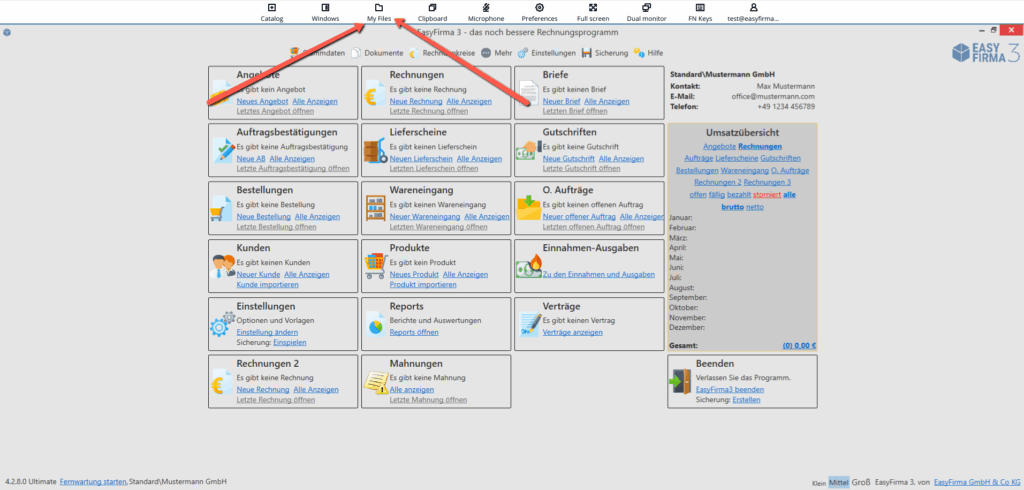
Task: Click the Bestellungen shopping cart icon
Action: [x=221, y=208]
